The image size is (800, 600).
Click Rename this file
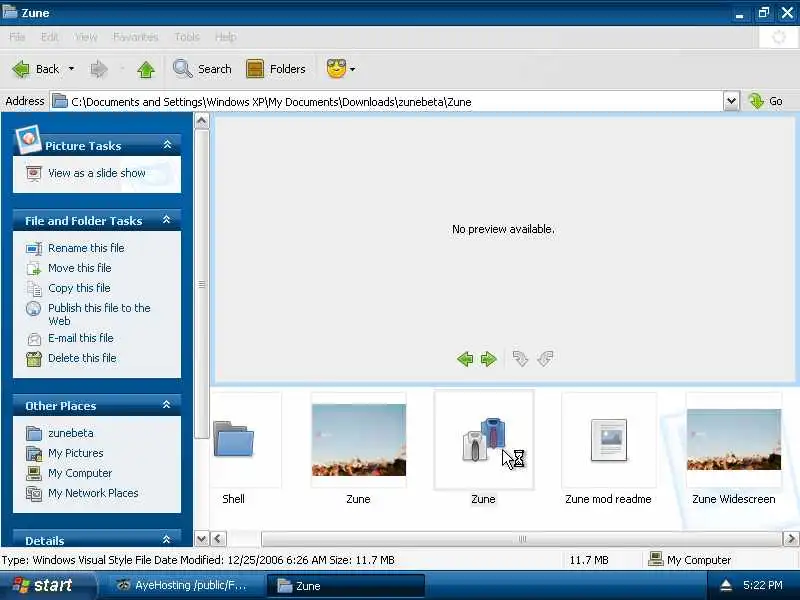point(86,248)
